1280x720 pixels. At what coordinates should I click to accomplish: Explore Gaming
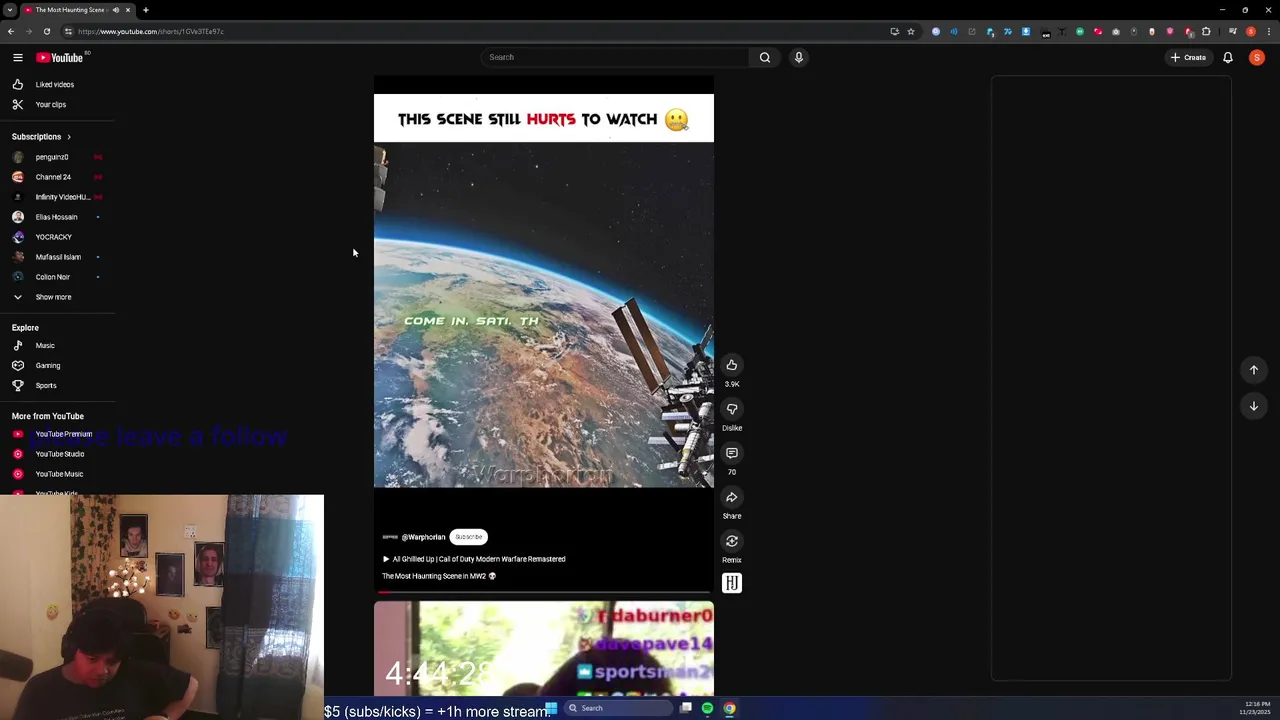(x=48, y=366)
